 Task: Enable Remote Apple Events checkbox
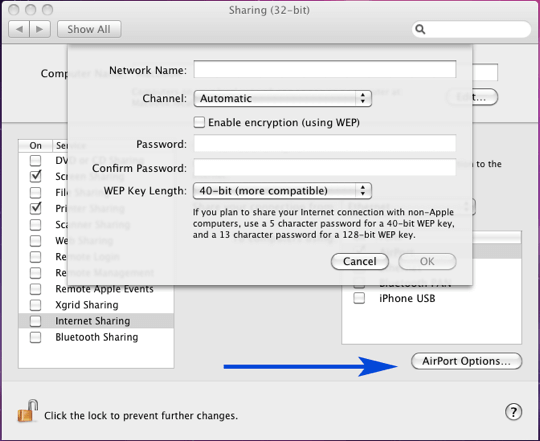pyautogui.click(x=35, y=289)
